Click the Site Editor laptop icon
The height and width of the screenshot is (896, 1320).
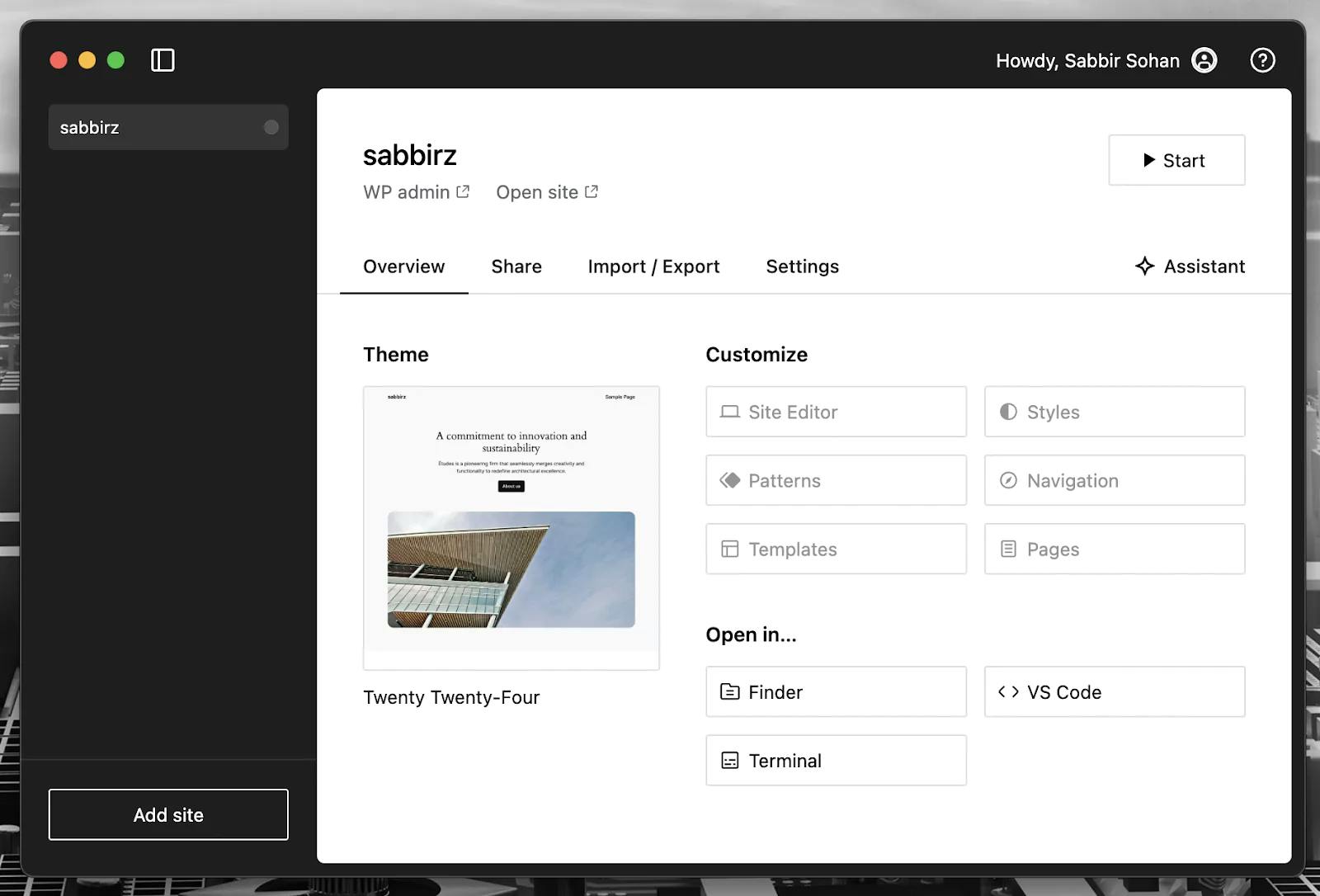[729, 412]
